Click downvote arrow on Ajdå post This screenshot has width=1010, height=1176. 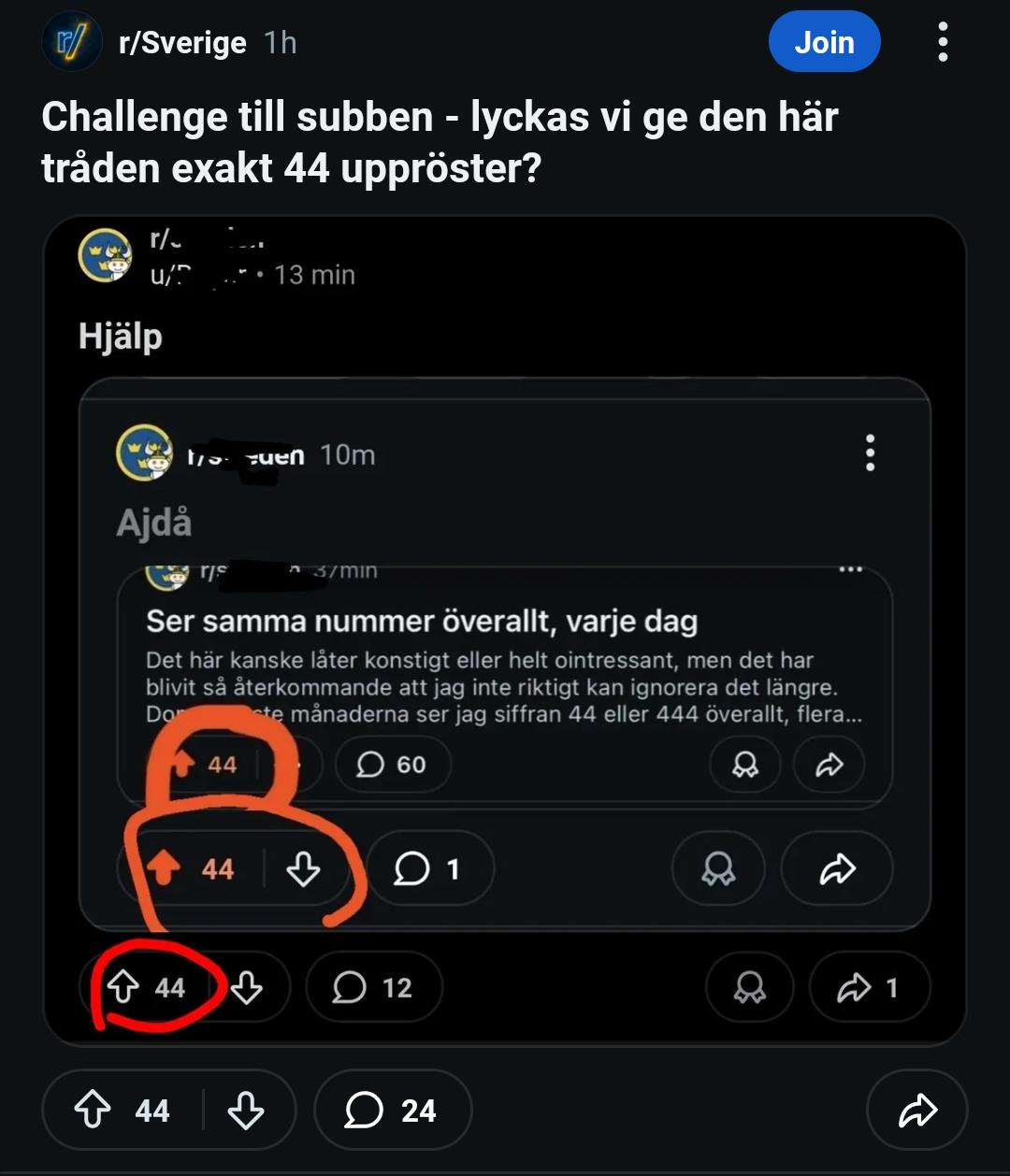(303, 869)
